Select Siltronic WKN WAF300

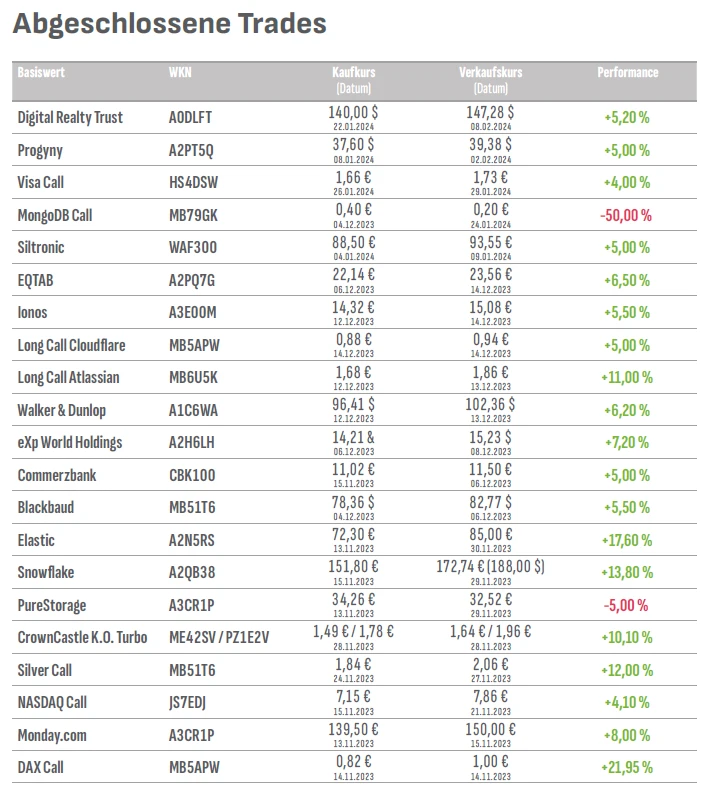pyautogui.click(x=193, y=248)
